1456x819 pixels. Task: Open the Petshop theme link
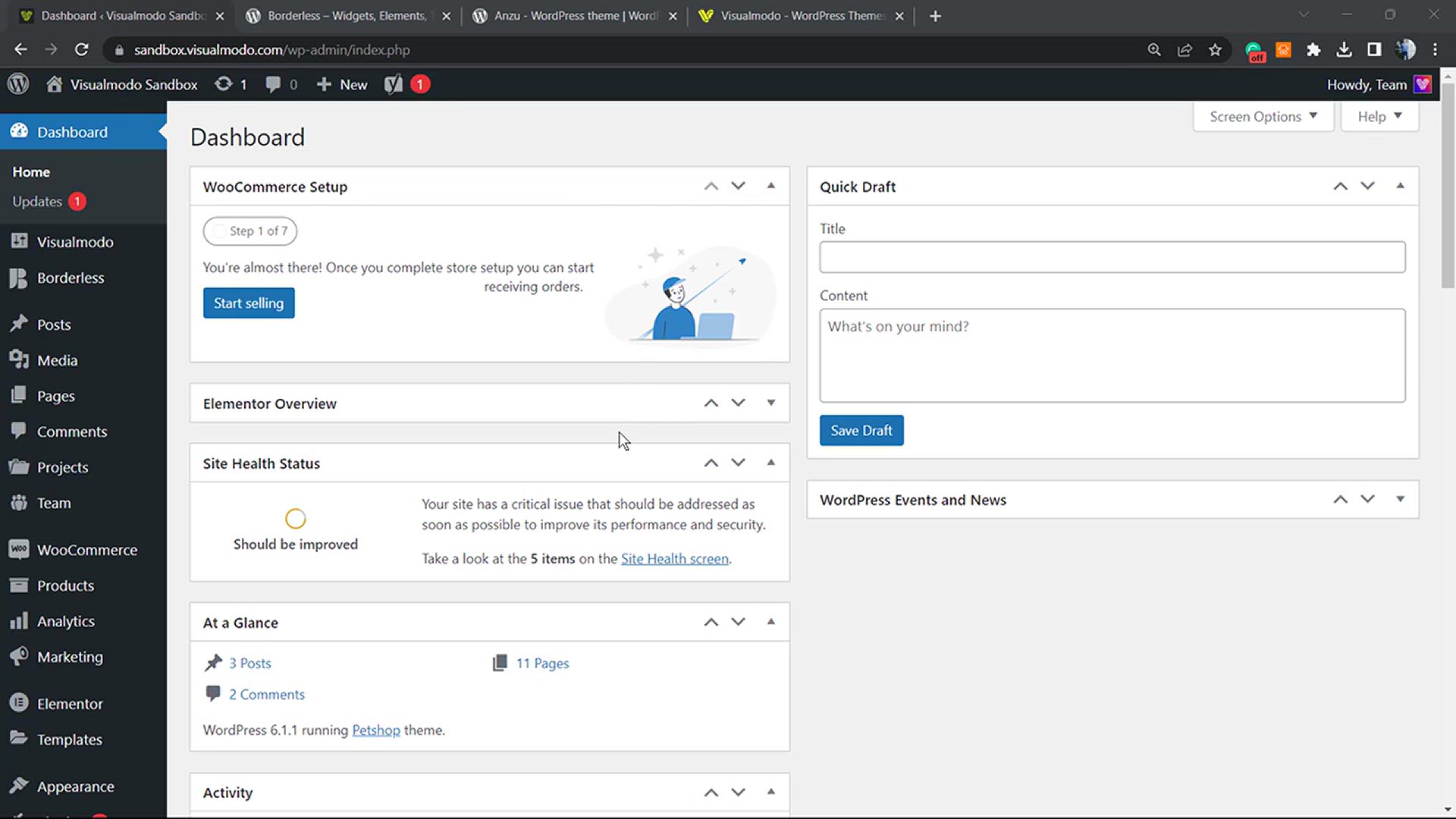click(x=376, y=730)
